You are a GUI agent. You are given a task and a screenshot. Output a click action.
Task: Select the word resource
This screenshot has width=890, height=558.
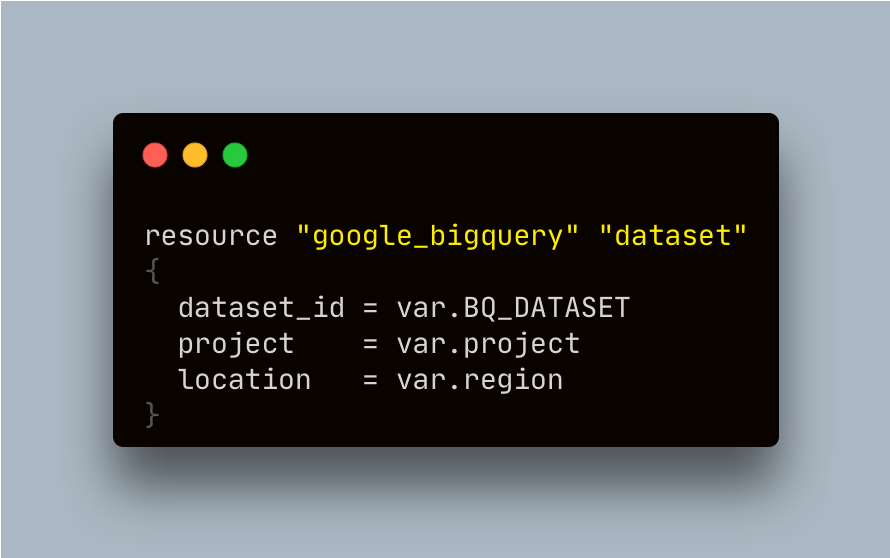tap(211, 236)
